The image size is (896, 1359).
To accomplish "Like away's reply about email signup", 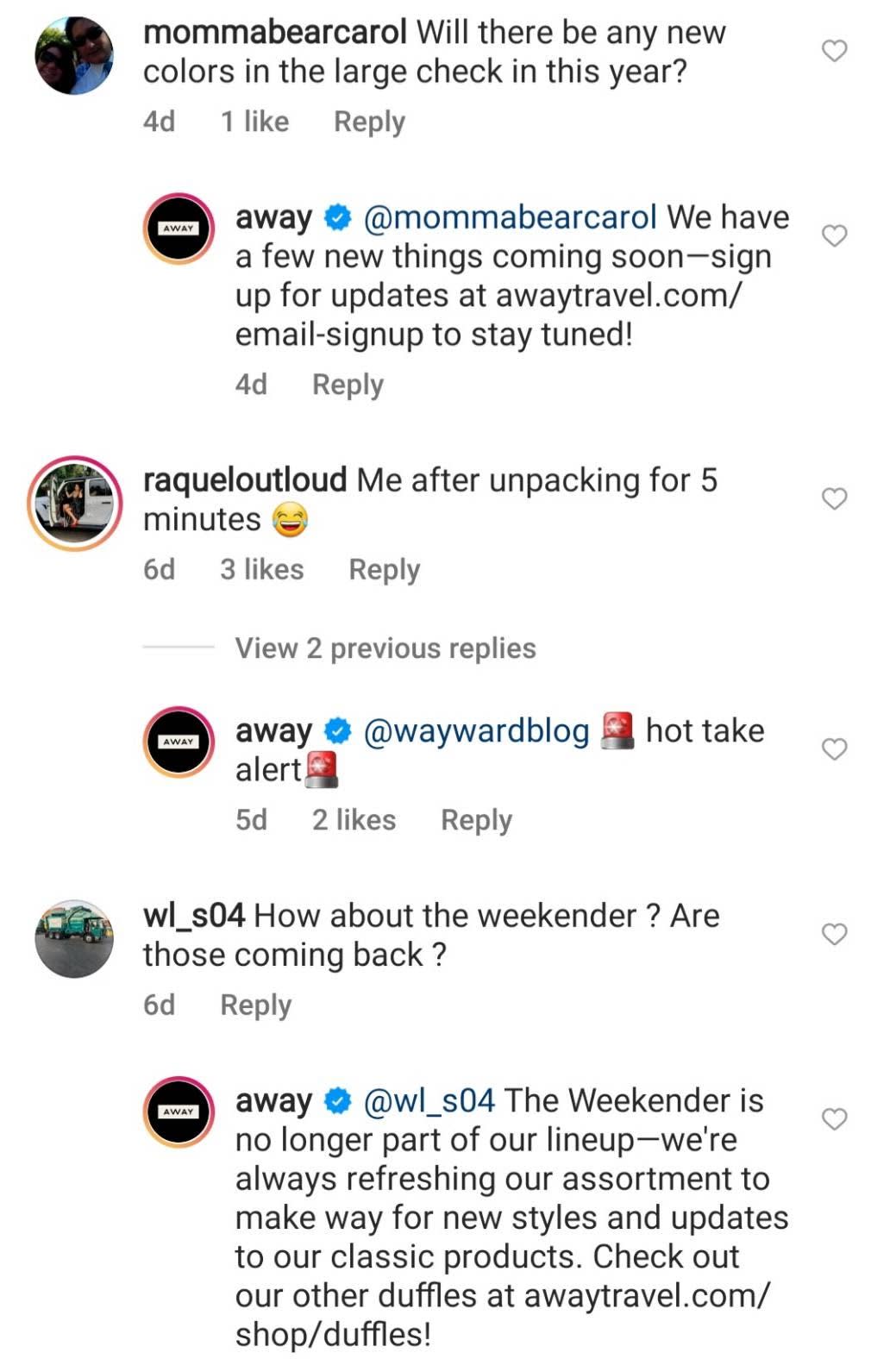I will 833,235.
